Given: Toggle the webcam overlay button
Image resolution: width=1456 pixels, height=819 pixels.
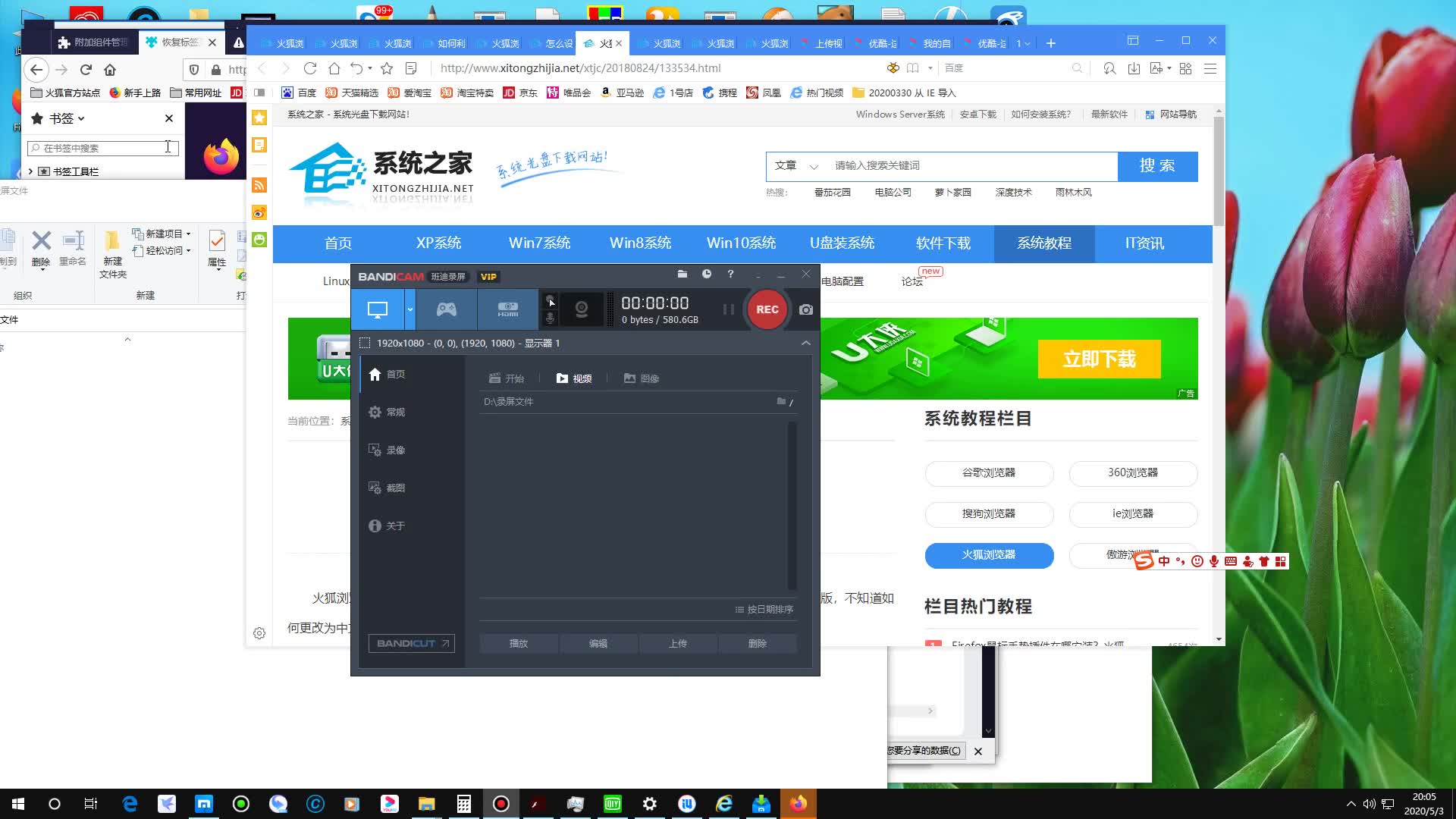Looking at the screenshot, I should (x=582, y=309).
